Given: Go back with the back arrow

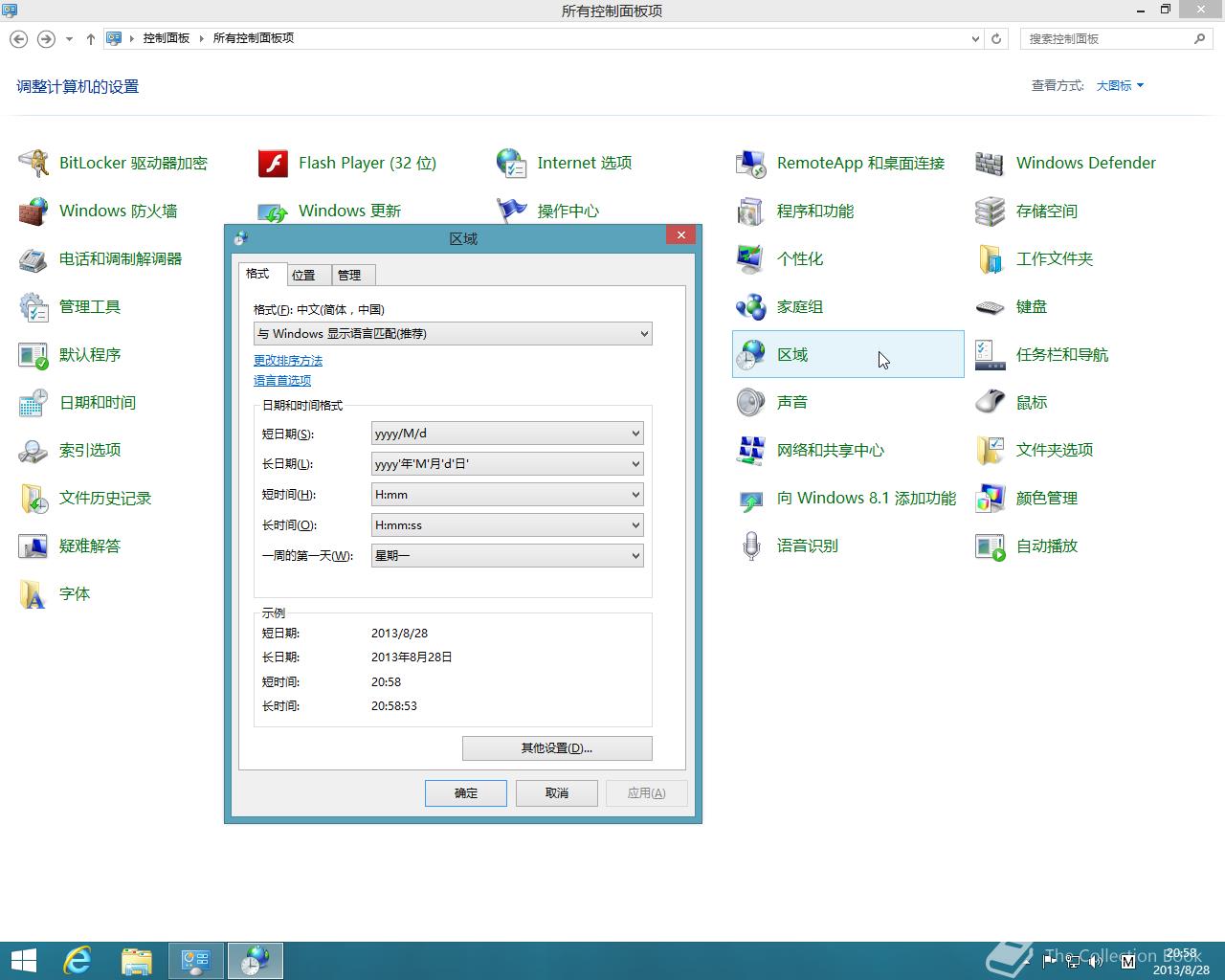Looking at the screenshot, I should coord(19,39).
